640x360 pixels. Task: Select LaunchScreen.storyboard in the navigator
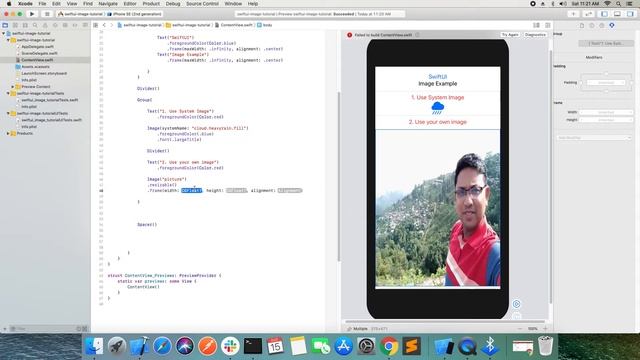click(44, 73)
